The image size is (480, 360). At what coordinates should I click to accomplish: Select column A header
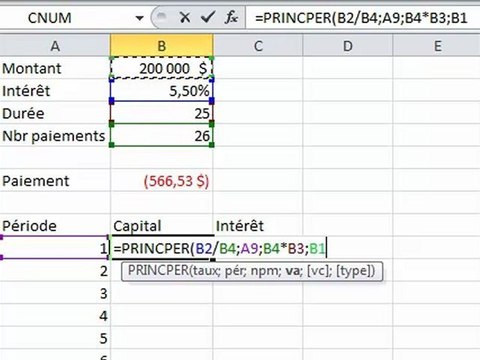55,46
